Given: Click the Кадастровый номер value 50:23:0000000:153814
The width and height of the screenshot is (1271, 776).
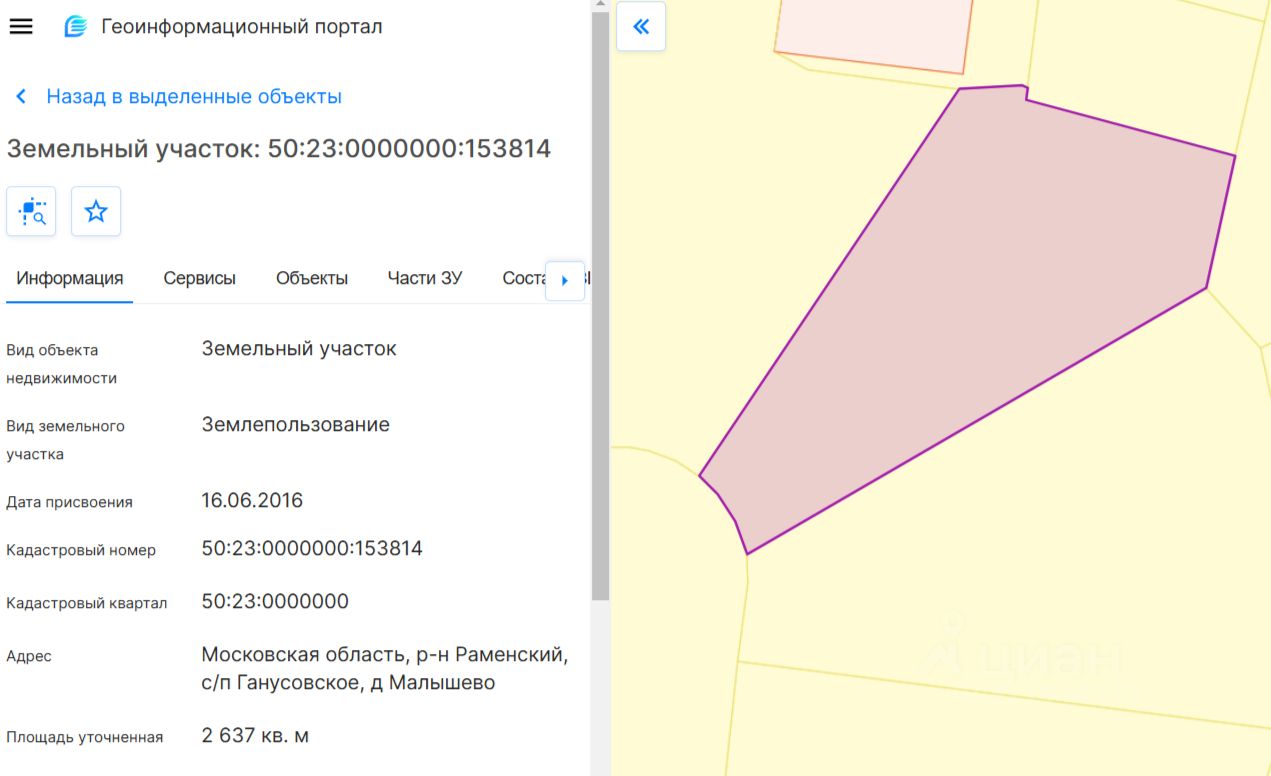Looking at the screenshot, I should point(312,548).
